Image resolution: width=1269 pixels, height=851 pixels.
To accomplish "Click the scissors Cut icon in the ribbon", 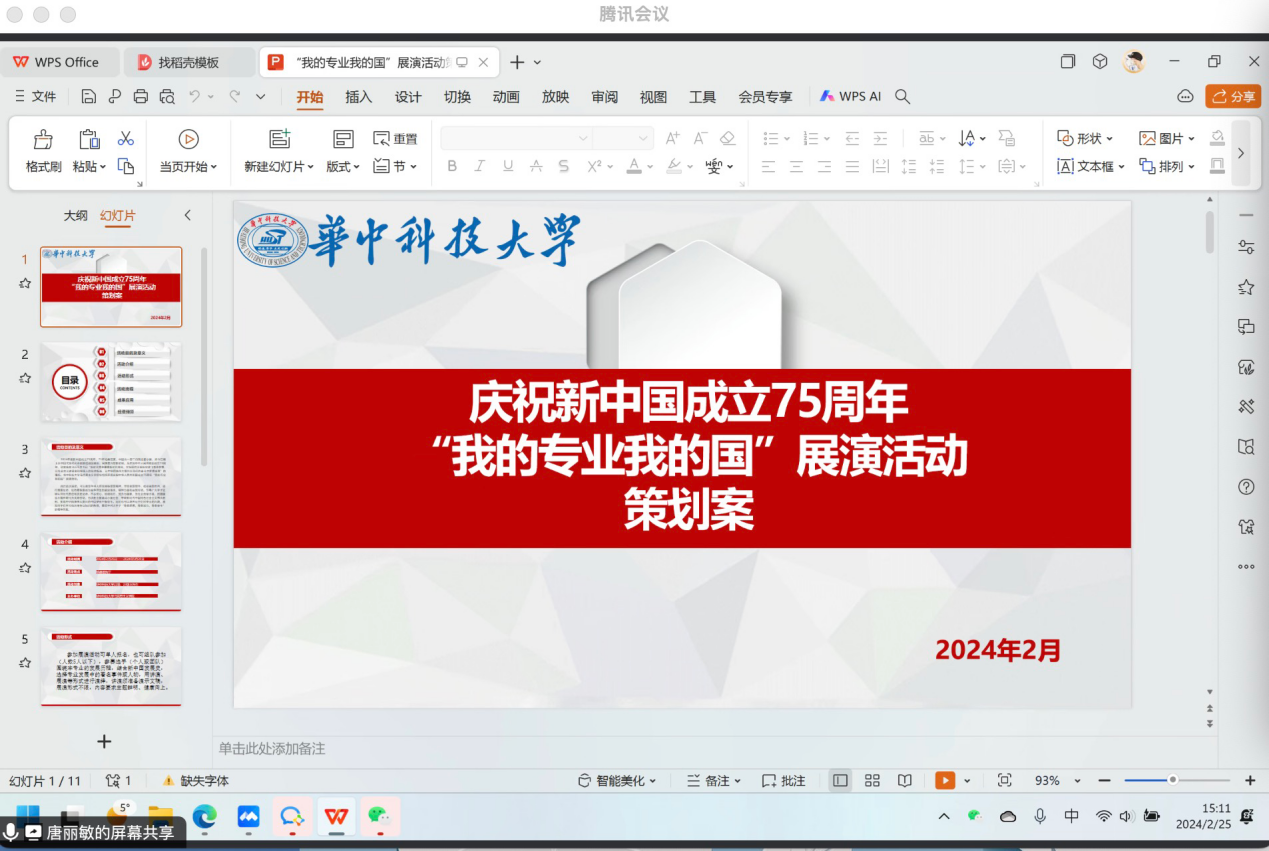I will (126, 138).
